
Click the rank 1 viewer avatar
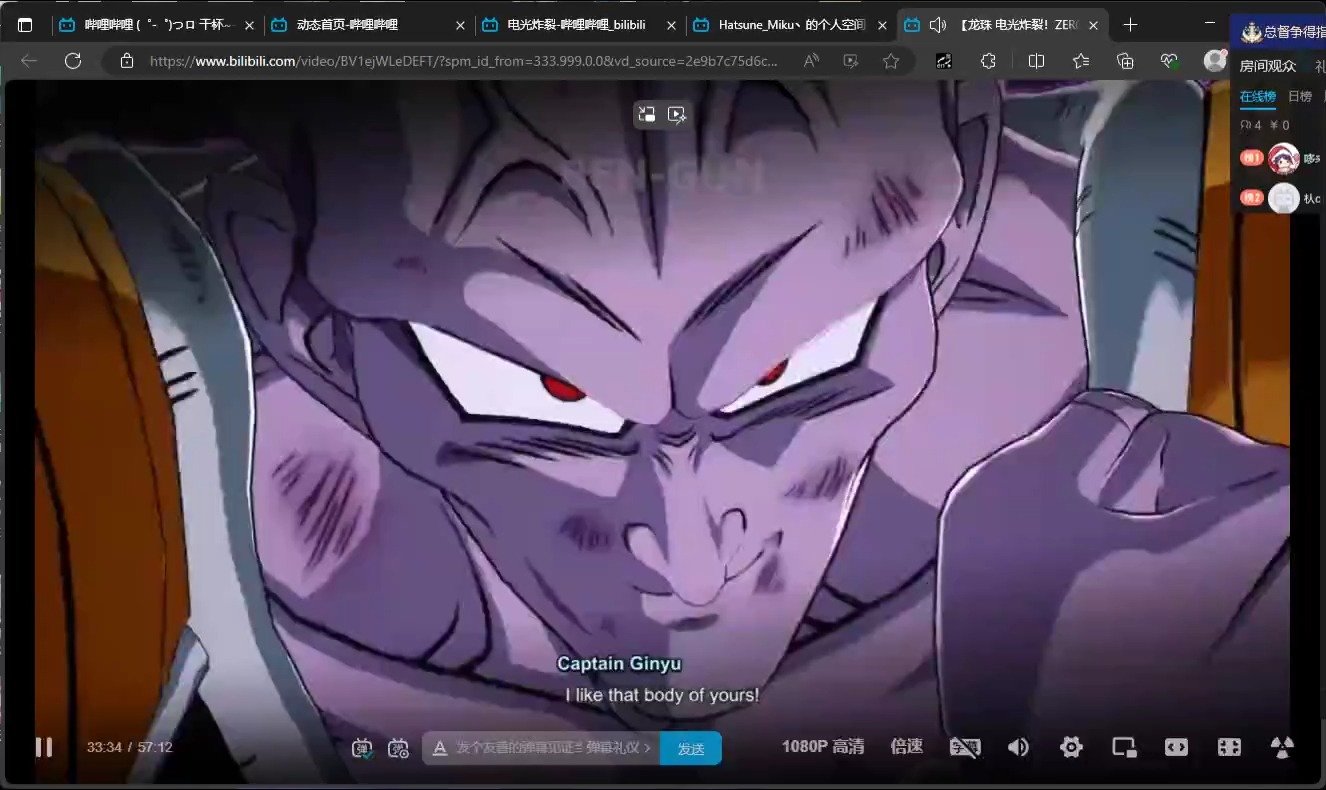click(1284, 158)
